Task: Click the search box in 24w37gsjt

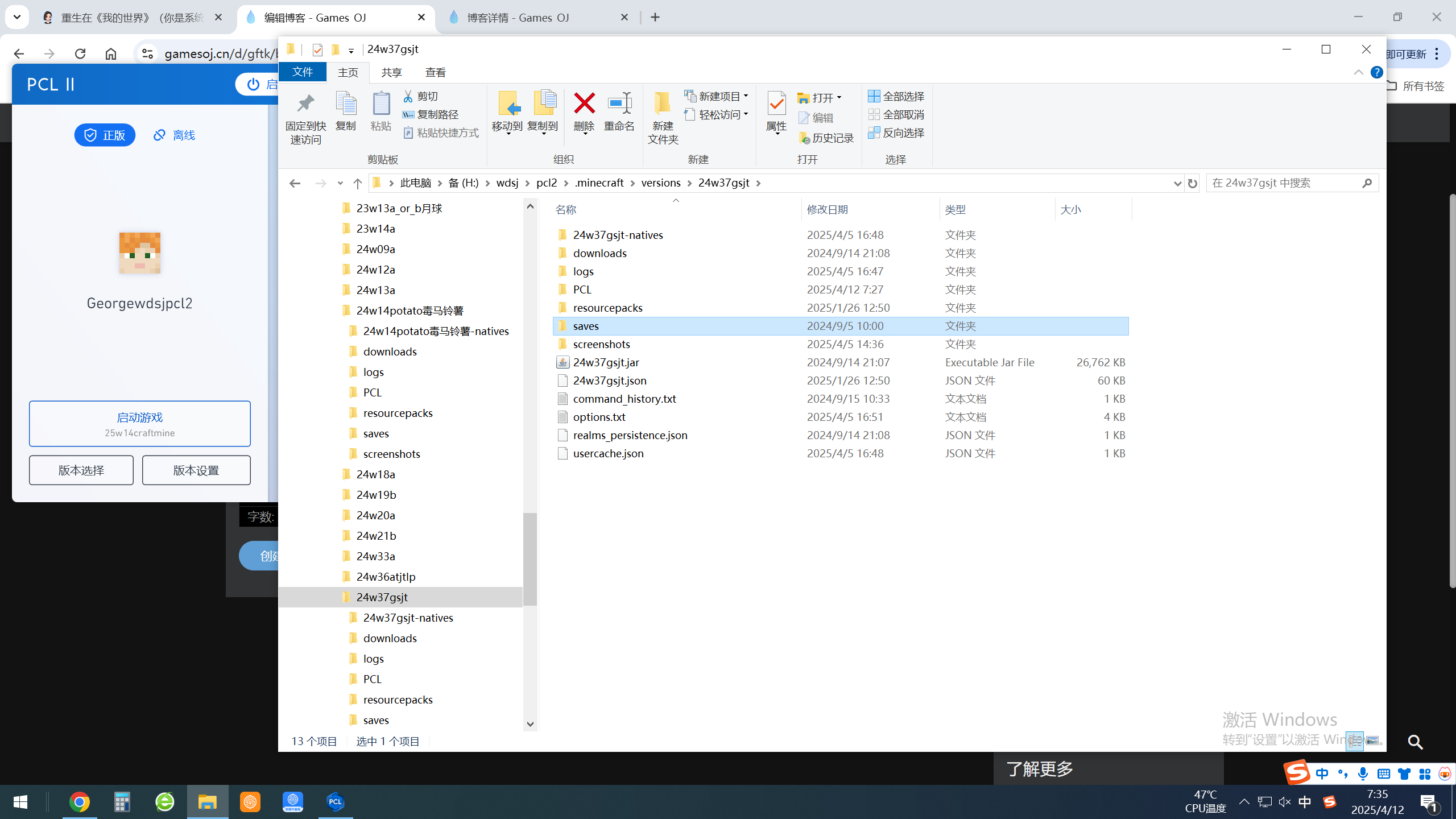Action: [x=1292, y=183]
